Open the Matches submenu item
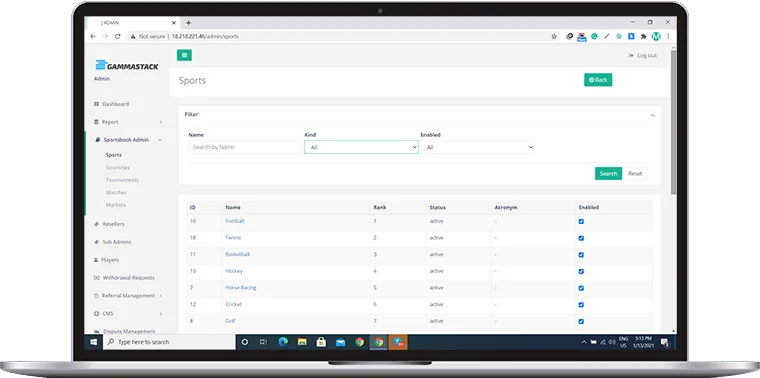 pyautogui.click(x=116, y=192)
